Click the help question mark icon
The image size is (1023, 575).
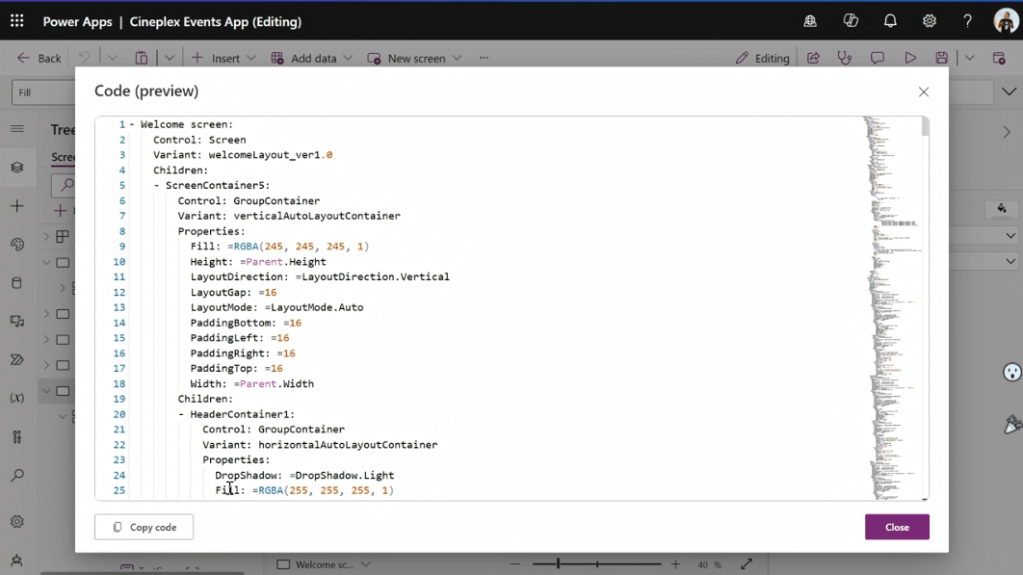(x=967, y=21)
